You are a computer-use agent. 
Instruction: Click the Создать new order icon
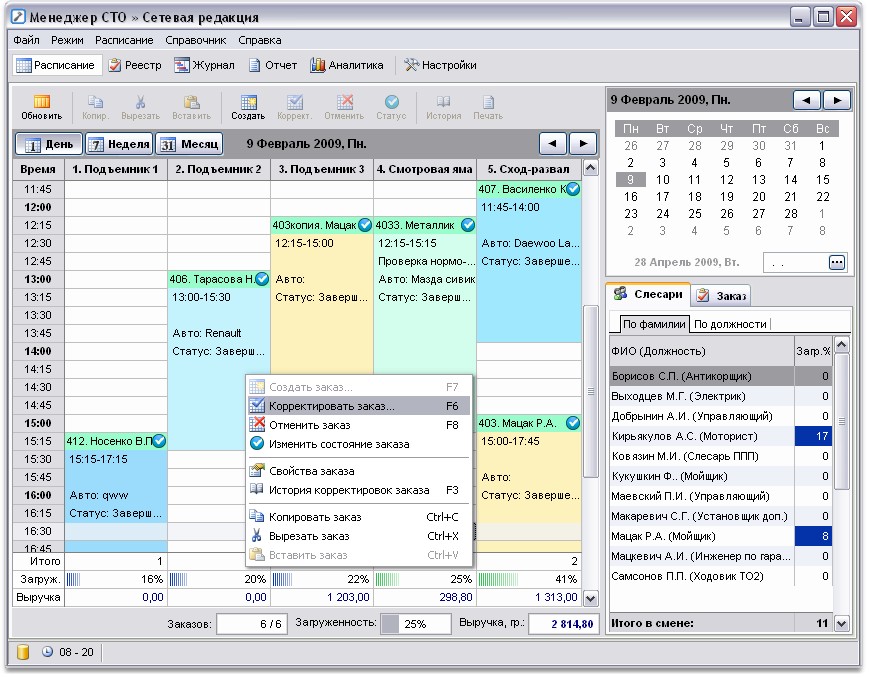pos(248,106)
